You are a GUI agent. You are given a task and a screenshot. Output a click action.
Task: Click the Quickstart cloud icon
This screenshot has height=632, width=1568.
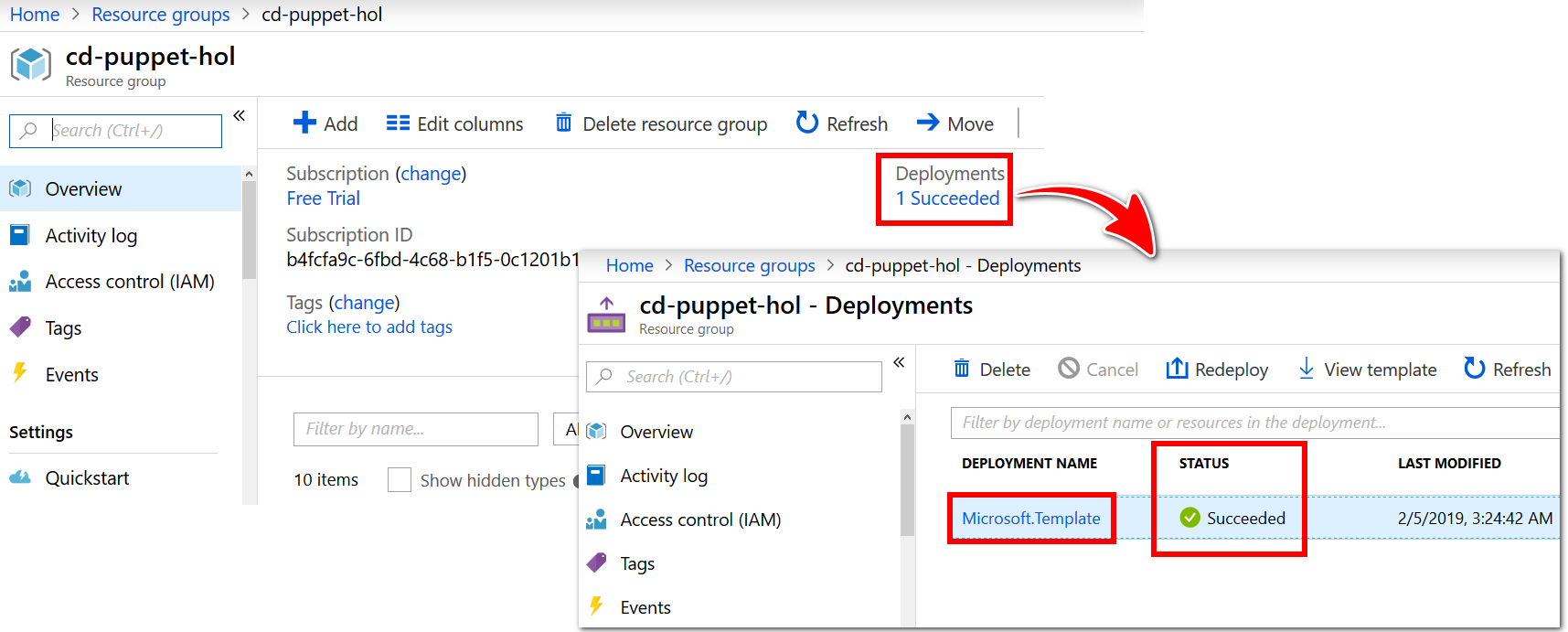coord(20,477)
